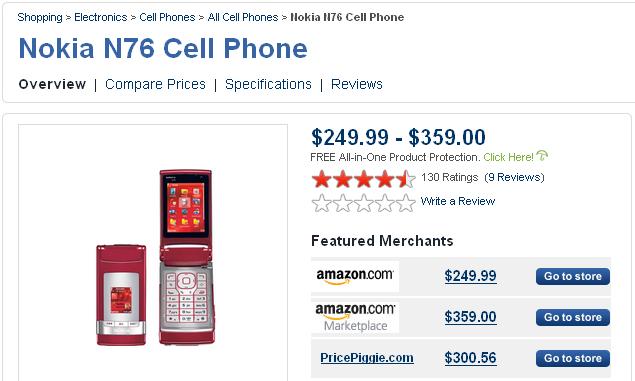Click the green umbrella protection icon

(x=542, y=155)
